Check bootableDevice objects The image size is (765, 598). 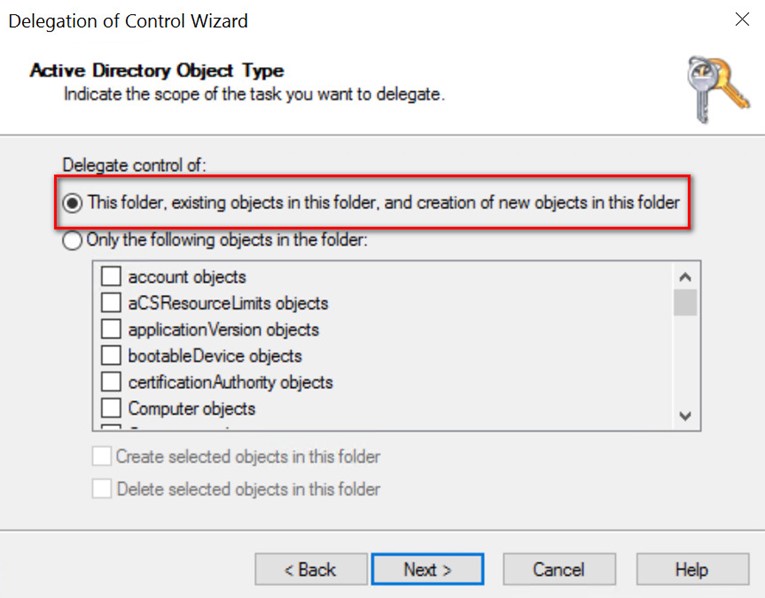[x=111, y=355]
